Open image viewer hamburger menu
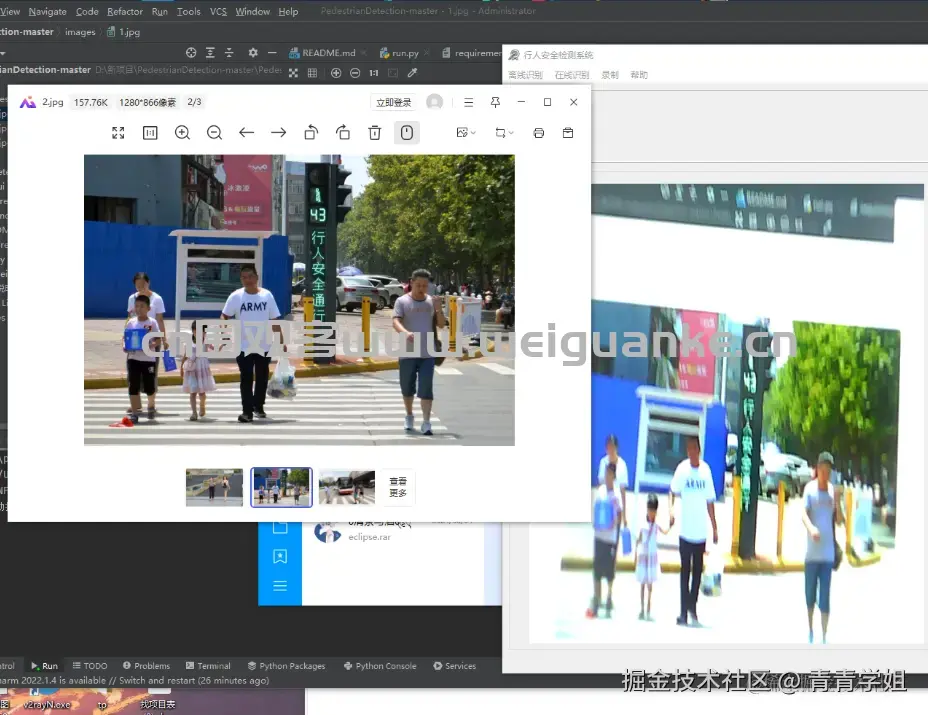 coord(469,102)
